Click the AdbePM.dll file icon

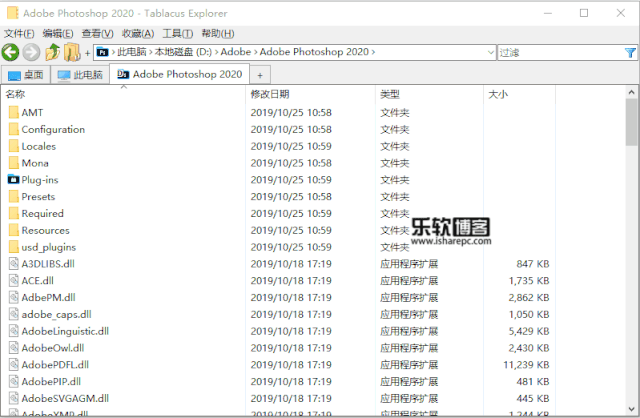tap(14, 297)
